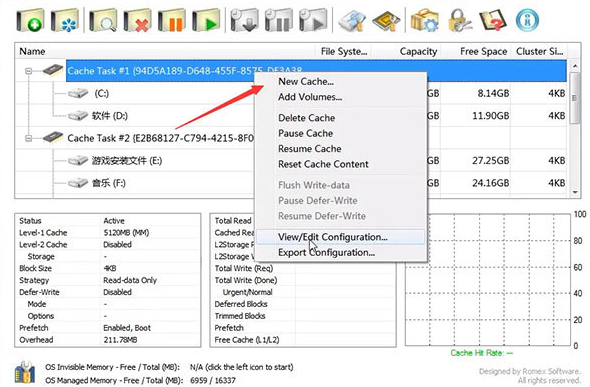Click the Free Space column header
The height and width of the screenshot is (387, 590).
click(477, 51)
